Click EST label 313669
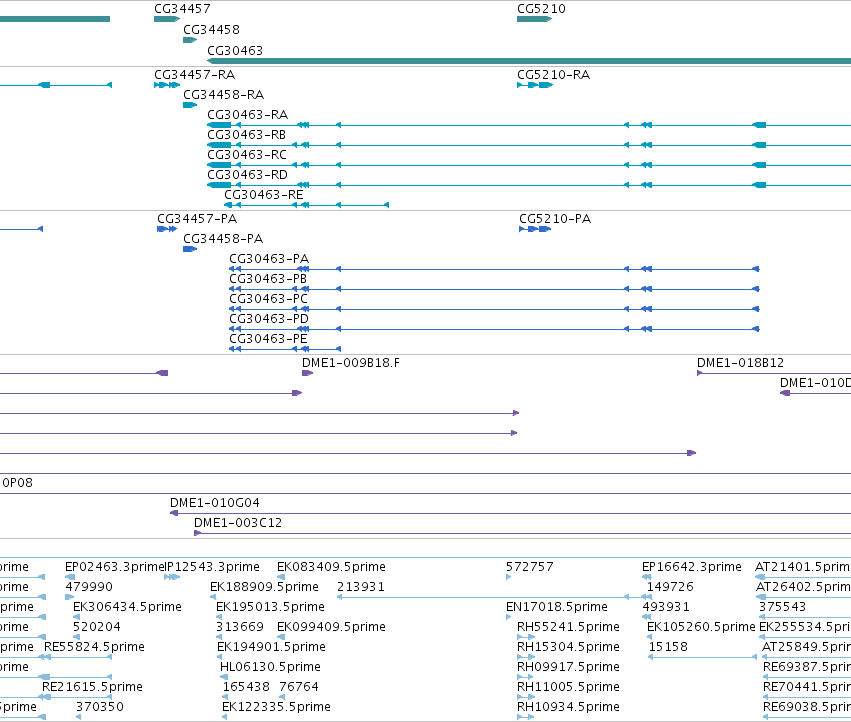The width and height of the screenshot is (851, 722). click(239, 627)
